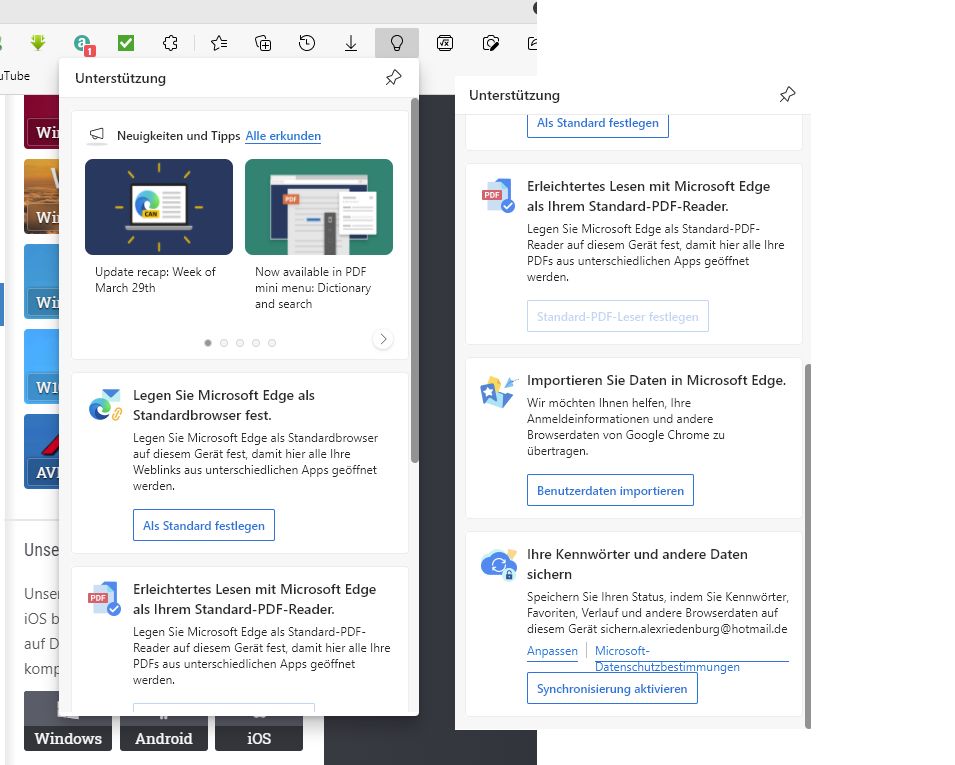
Task: Click the 'Synchronisierung aktivieren' button
Action: [612, 688]
